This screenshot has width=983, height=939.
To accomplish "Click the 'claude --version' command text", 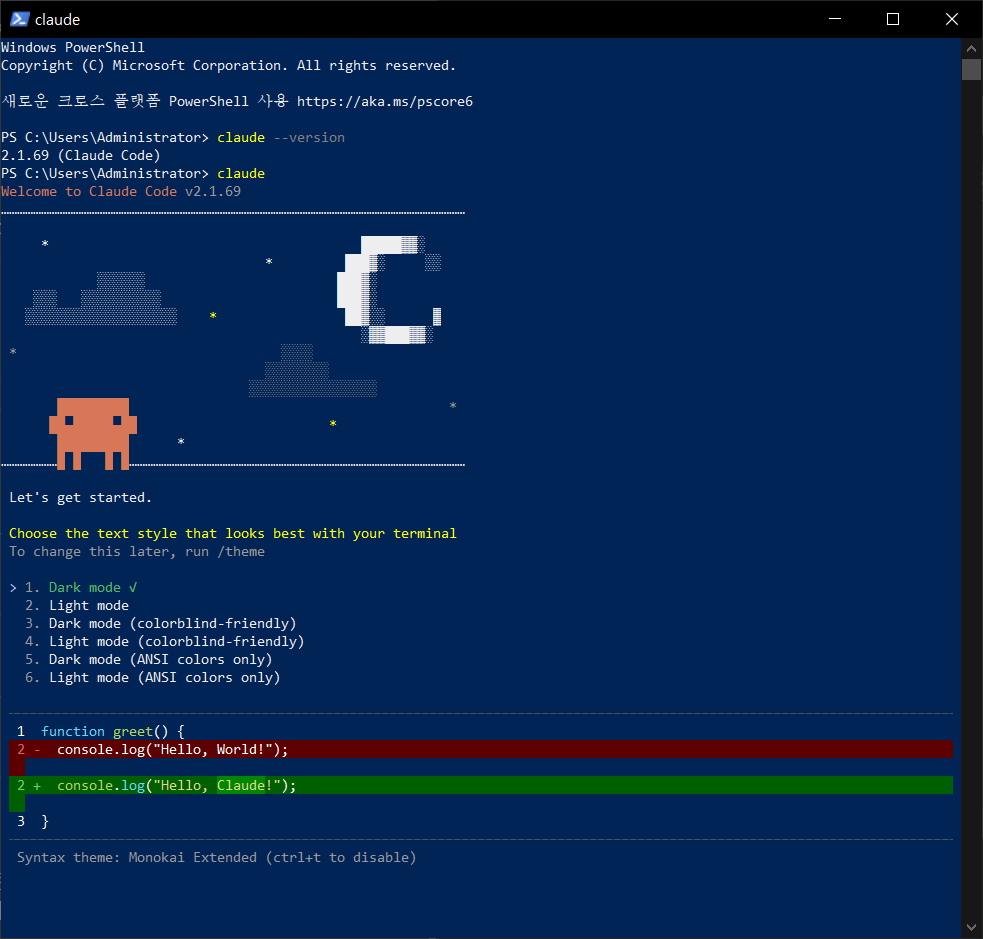I will pyautogui.click(x=281, y=137).
